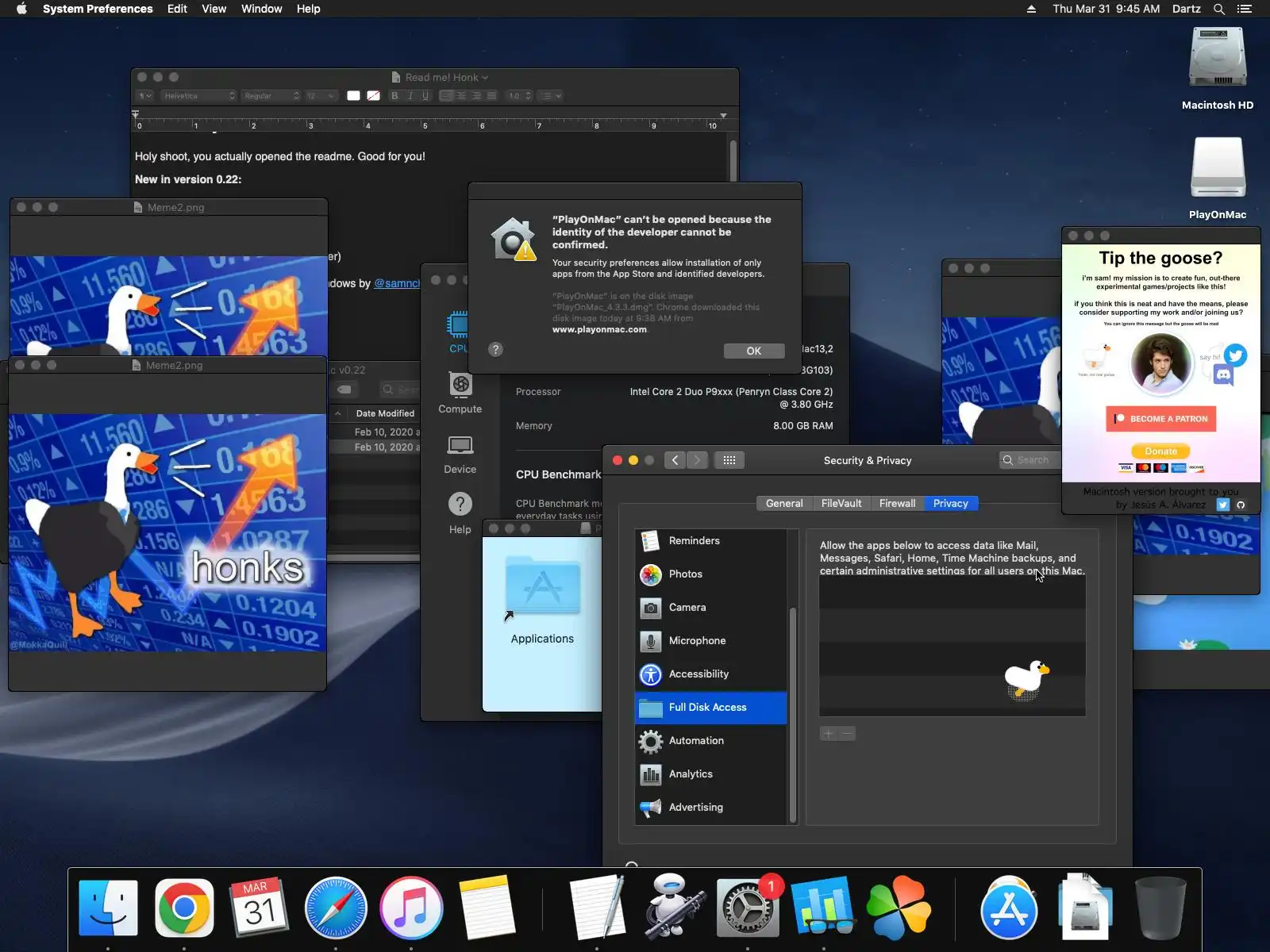
Task: Switch to the FileVault tab
Action: [x=841, y=504]
